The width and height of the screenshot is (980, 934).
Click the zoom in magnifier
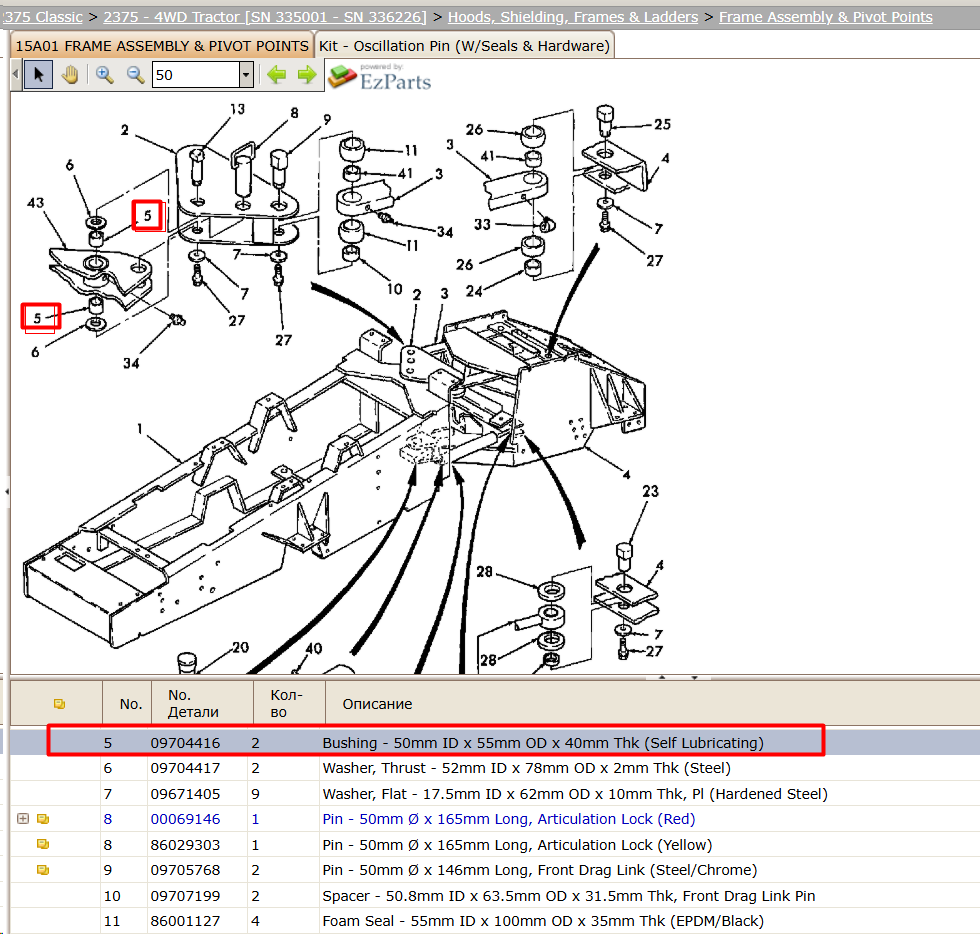click(x=104, y=75)
